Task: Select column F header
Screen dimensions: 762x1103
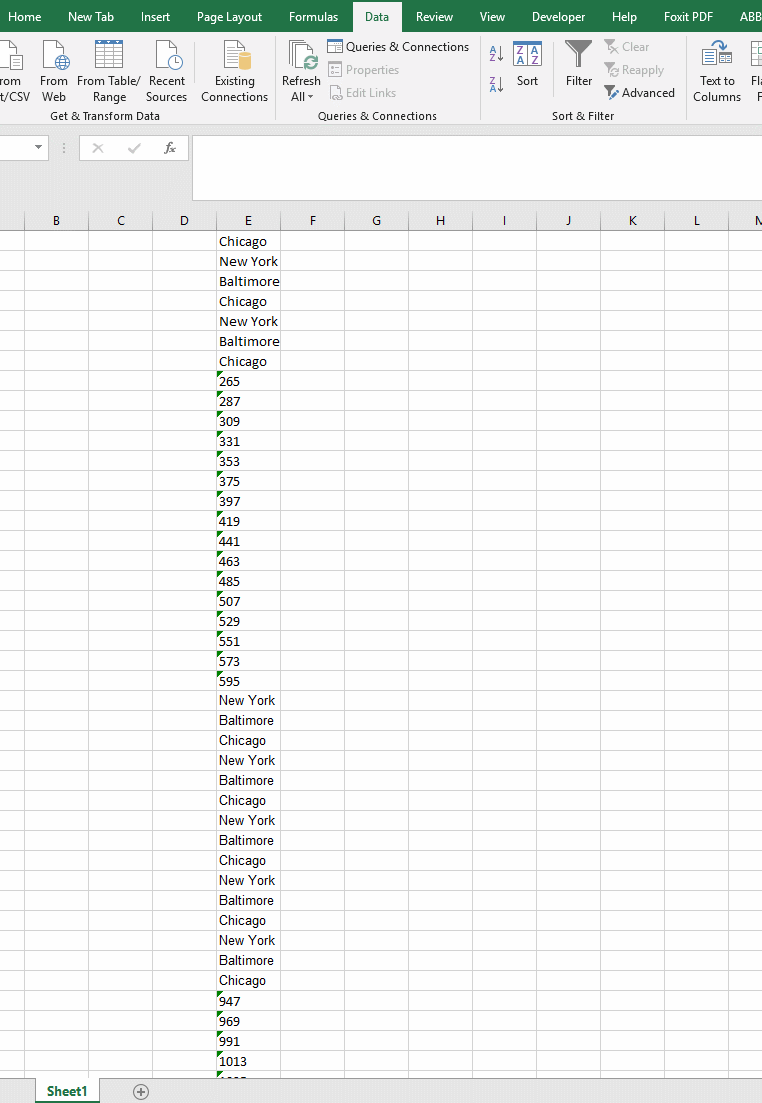Action: (312, 221)
